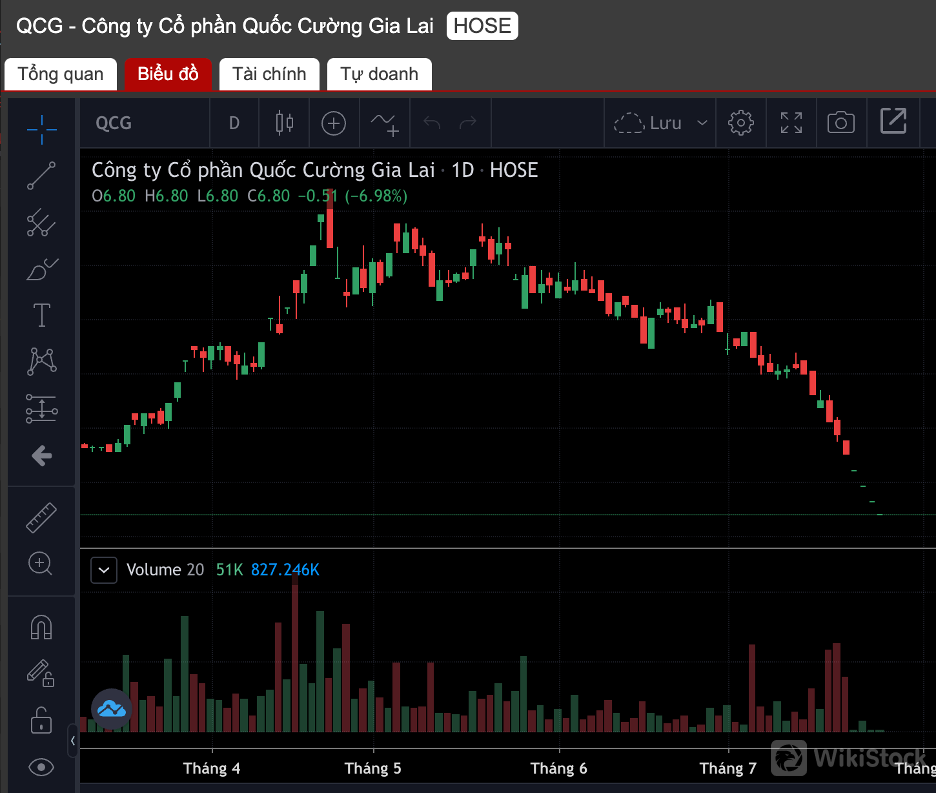Viewport: 936px width, 794px height.
Task: Take a chart snapshot with camera icon
Action: point(841,123)
